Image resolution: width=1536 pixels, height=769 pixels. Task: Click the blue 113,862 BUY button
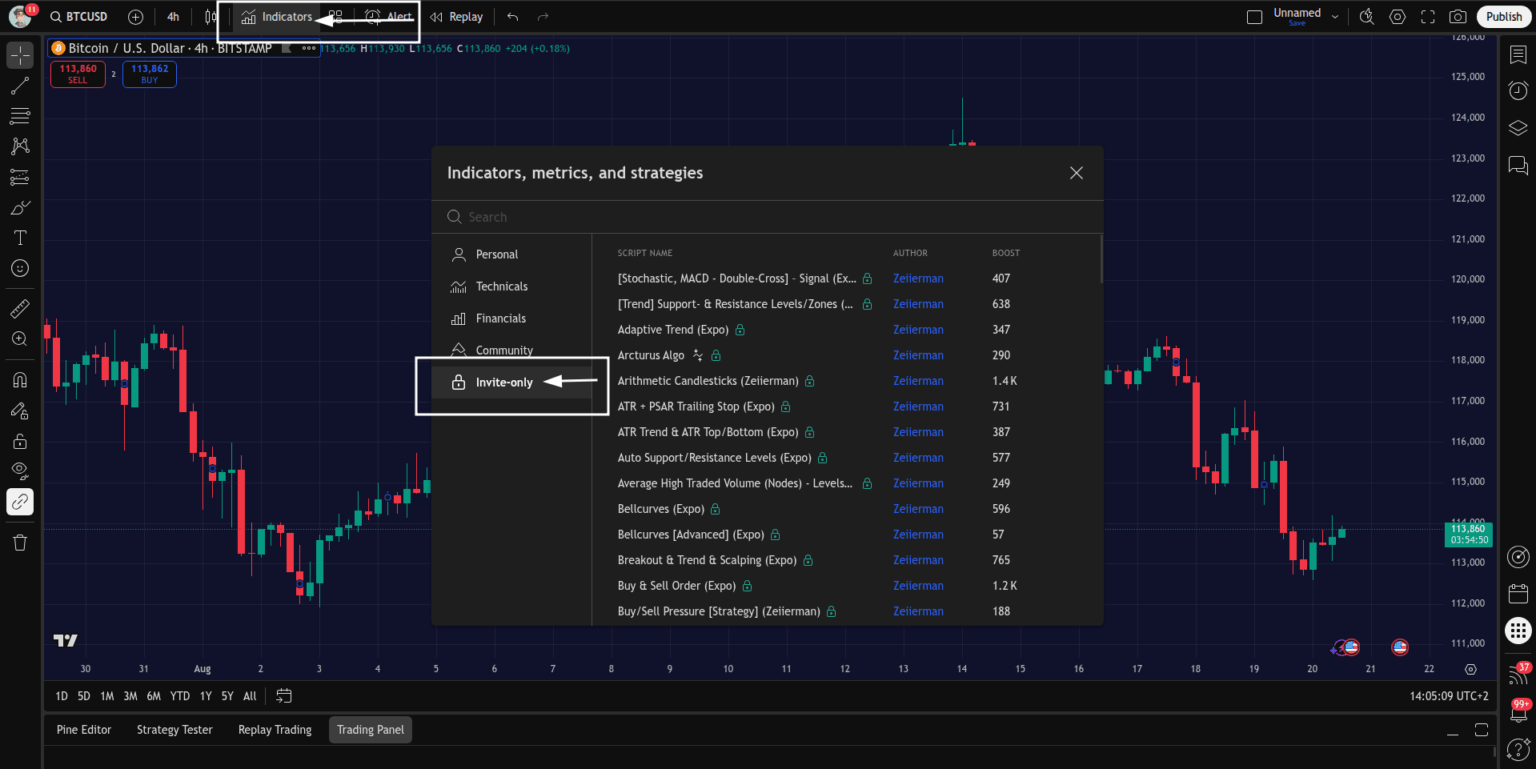149,74
